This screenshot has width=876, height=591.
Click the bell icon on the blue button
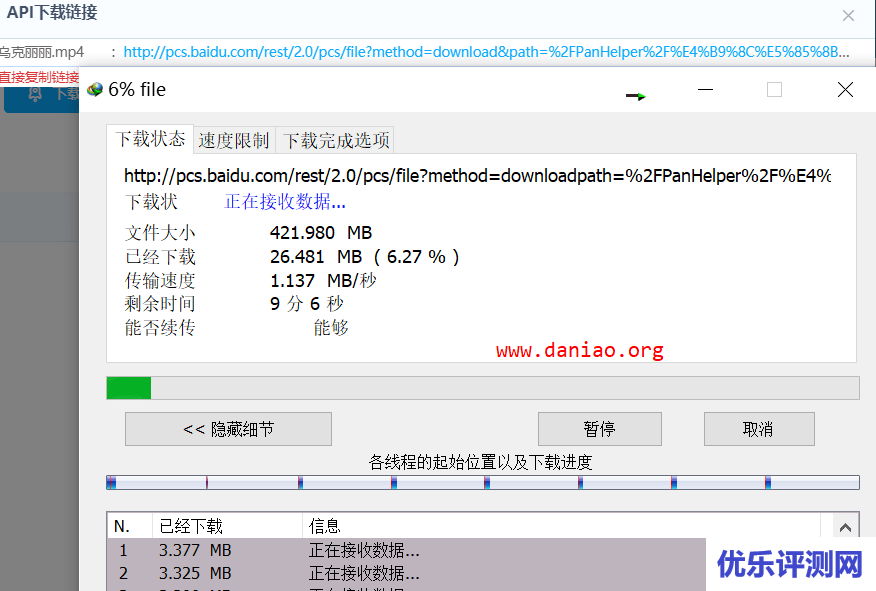(x=36, y=94)
